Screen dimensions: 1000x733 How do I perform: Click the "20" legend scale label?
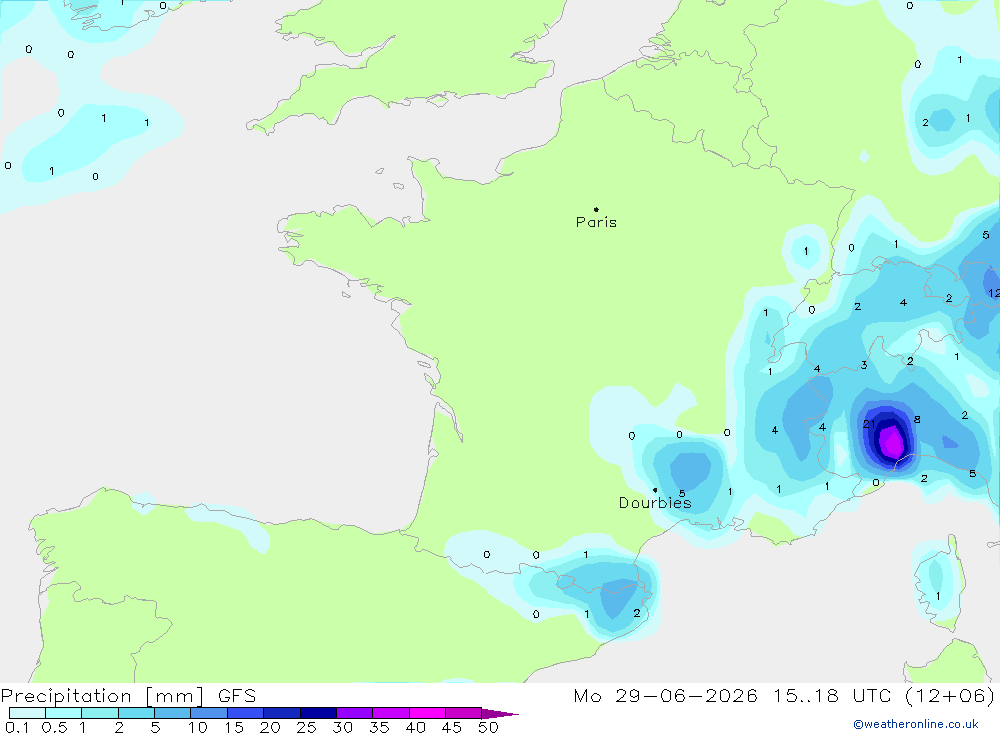click(270, 727)
